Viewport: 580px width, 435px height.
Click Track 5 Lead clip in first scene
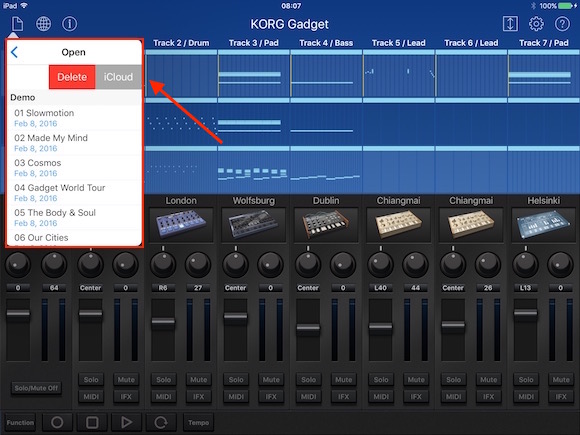click(398, 76)
